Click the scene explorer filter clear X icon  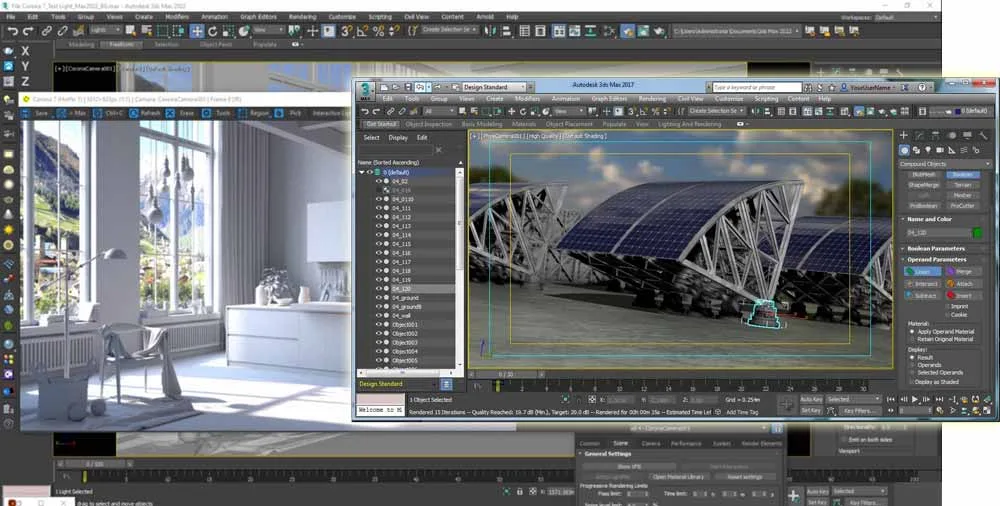tap(438, 150)
